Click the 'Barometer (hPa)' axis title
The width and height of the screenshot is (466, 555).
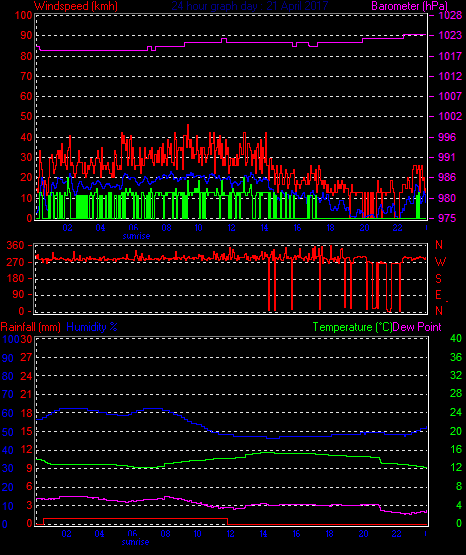pos(409,6)
